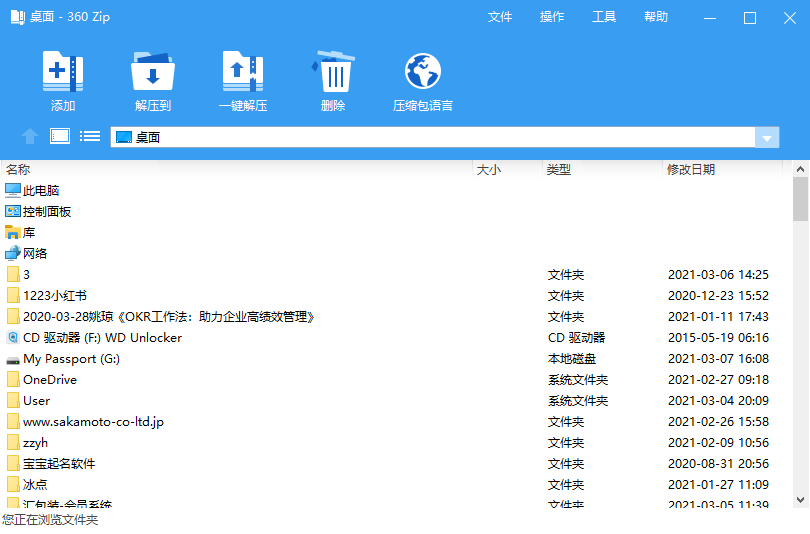
Task: Click 系统文件夹 type in the User row
Action: 578,400
